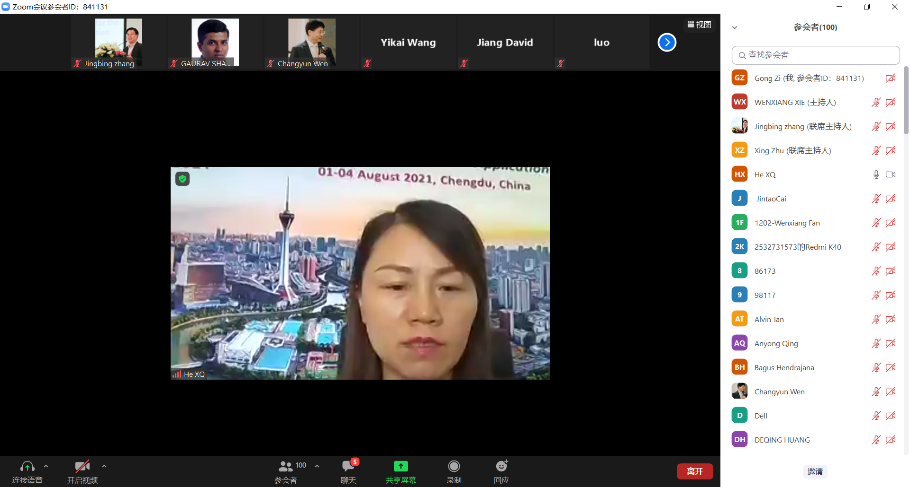910x487 pixels.
Task: Click Xing Zhu's muted microphone icon
Action: [876, 151]
